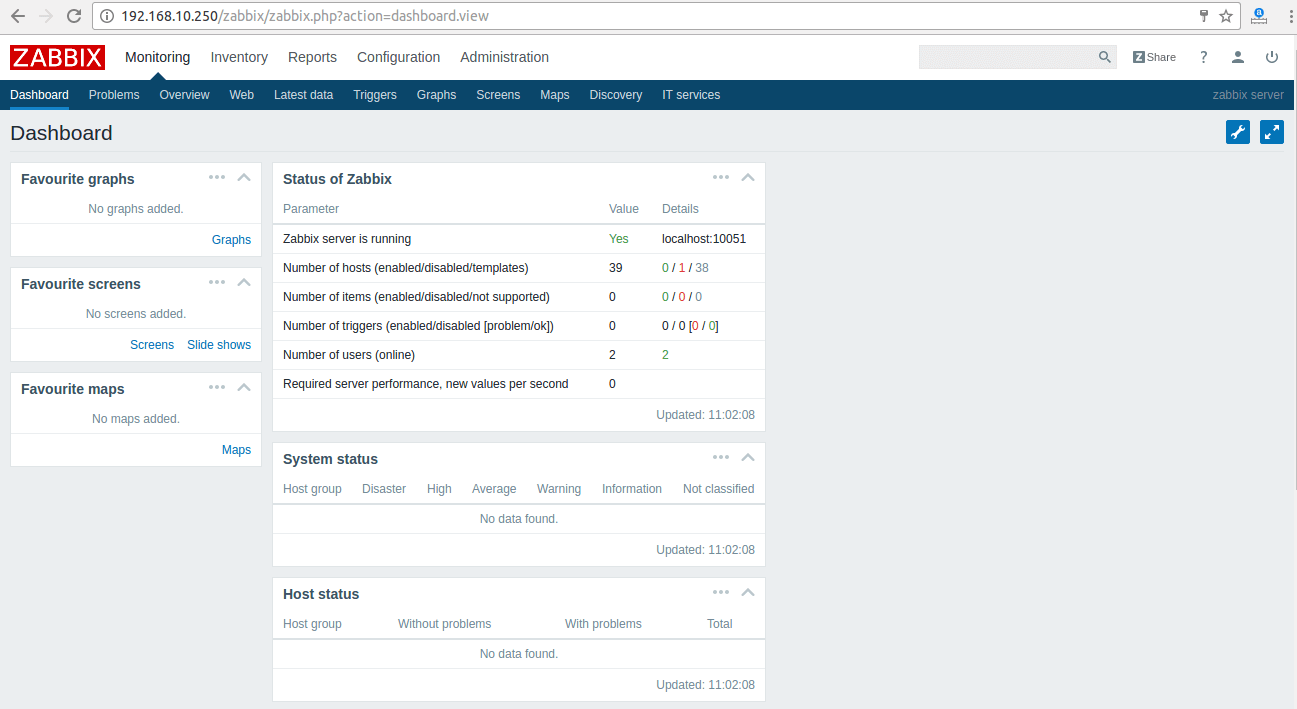Collapse the Status of Zabbix widget
The width and height of the screenshot is (1297, 709).
(x=747, y=178)
